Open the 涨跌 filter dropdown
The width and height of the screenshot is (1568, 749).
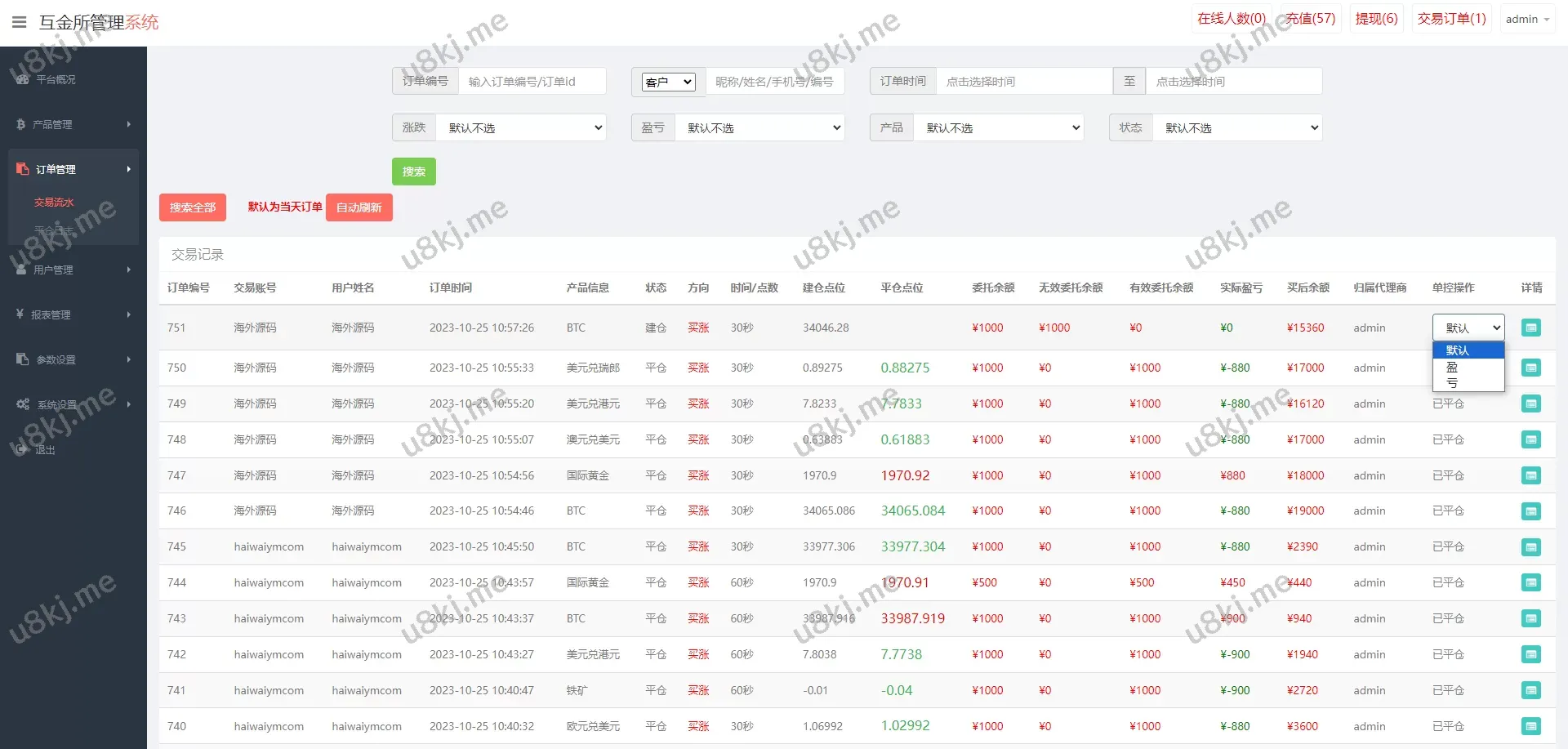(521, 127)
